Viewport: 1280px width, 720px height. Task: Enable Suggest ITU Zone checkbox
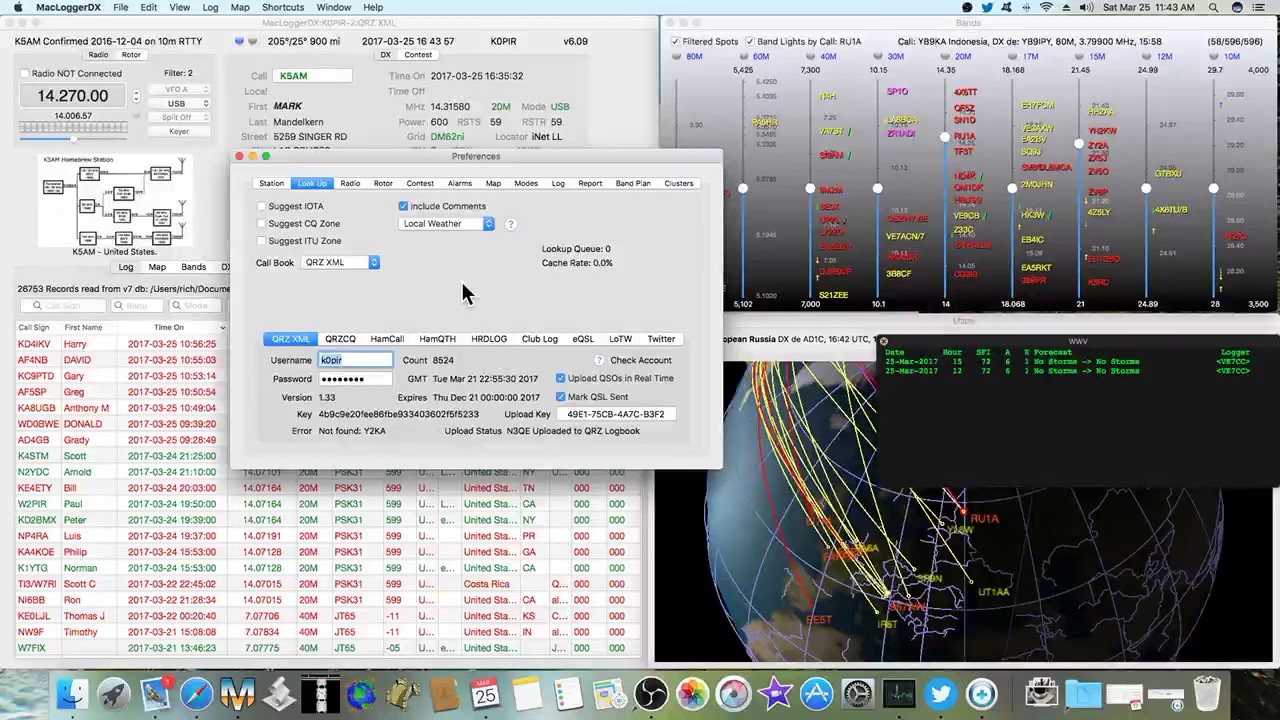pos(261,241)
